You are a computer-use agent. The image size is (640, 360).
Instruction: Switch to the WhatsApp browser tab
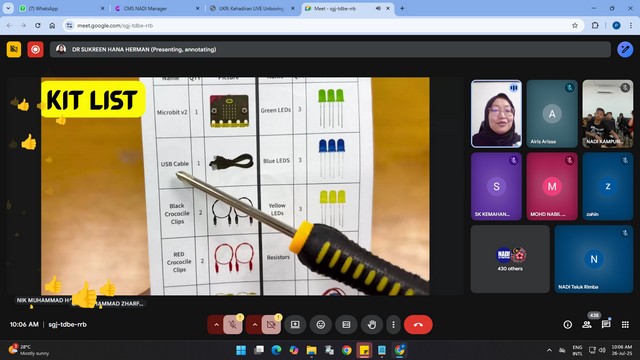62,8
